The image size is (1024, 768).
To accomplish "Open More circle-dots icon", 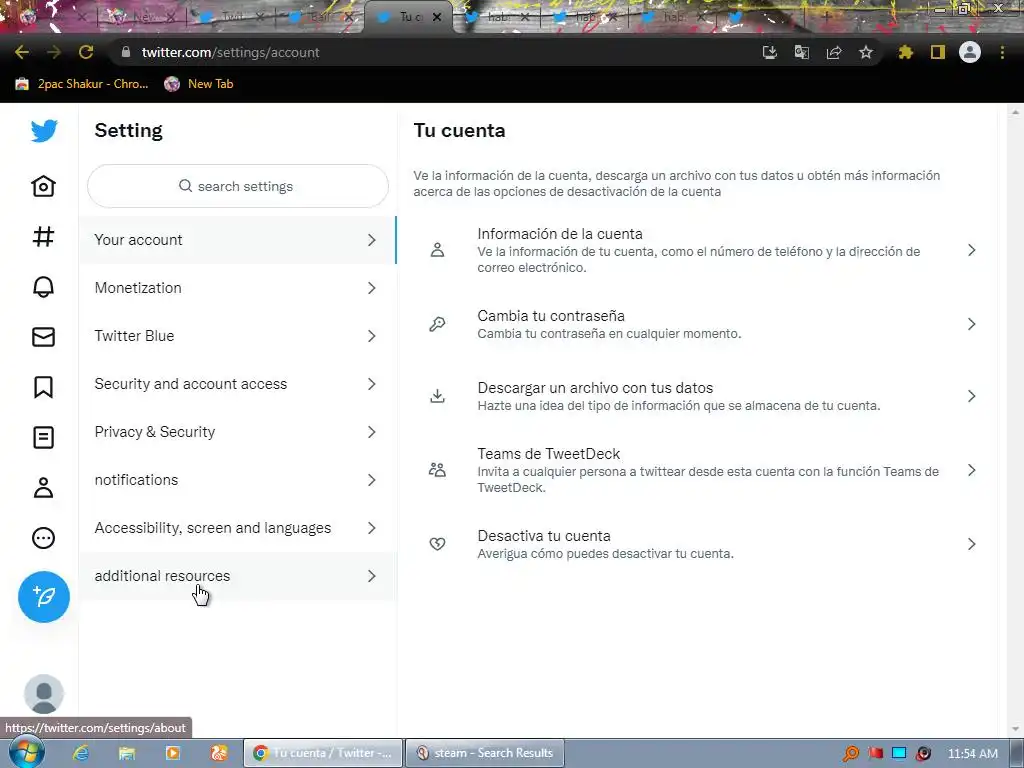I will coord(44,538).
